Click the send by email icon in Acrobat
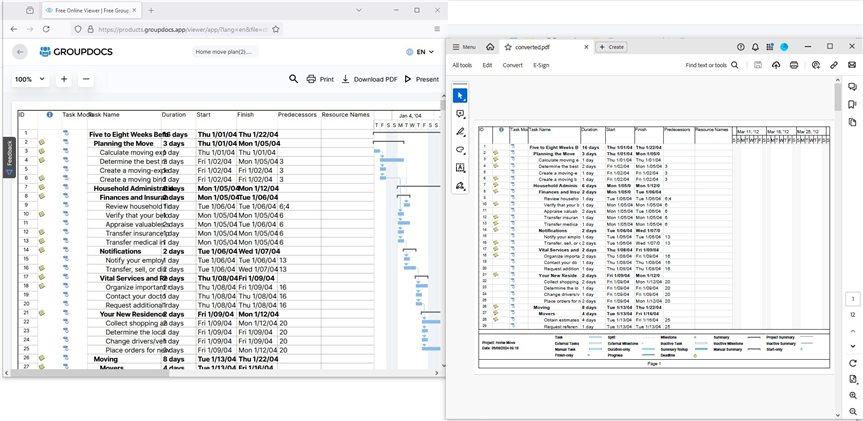The height and width of the screenshot is (421, 863). click(852, 65)
